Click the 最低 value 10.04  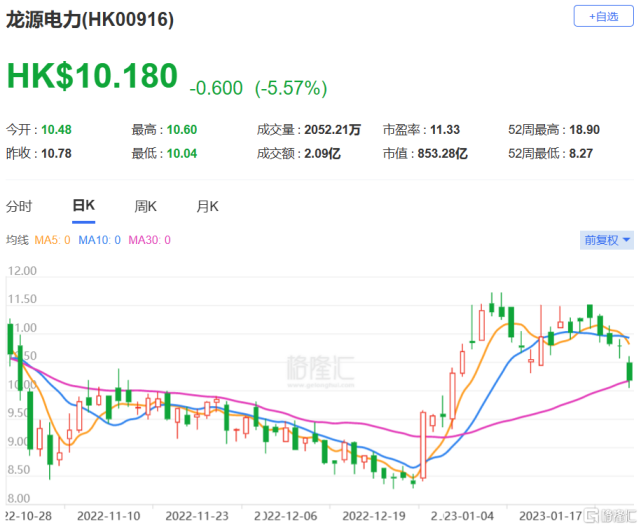tap(182, 154)
